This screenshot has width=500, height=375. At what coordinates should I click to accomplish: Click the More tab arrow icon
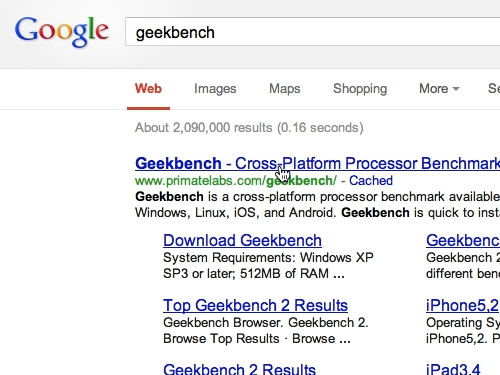(456, 89)
